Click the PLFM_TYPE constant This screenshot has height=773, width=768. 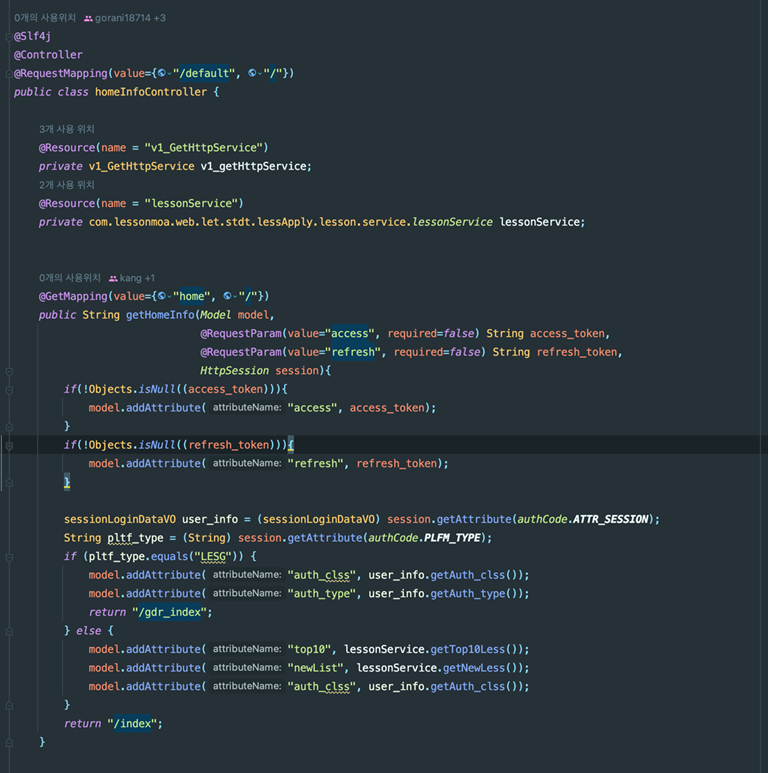[x=452, y=538]
